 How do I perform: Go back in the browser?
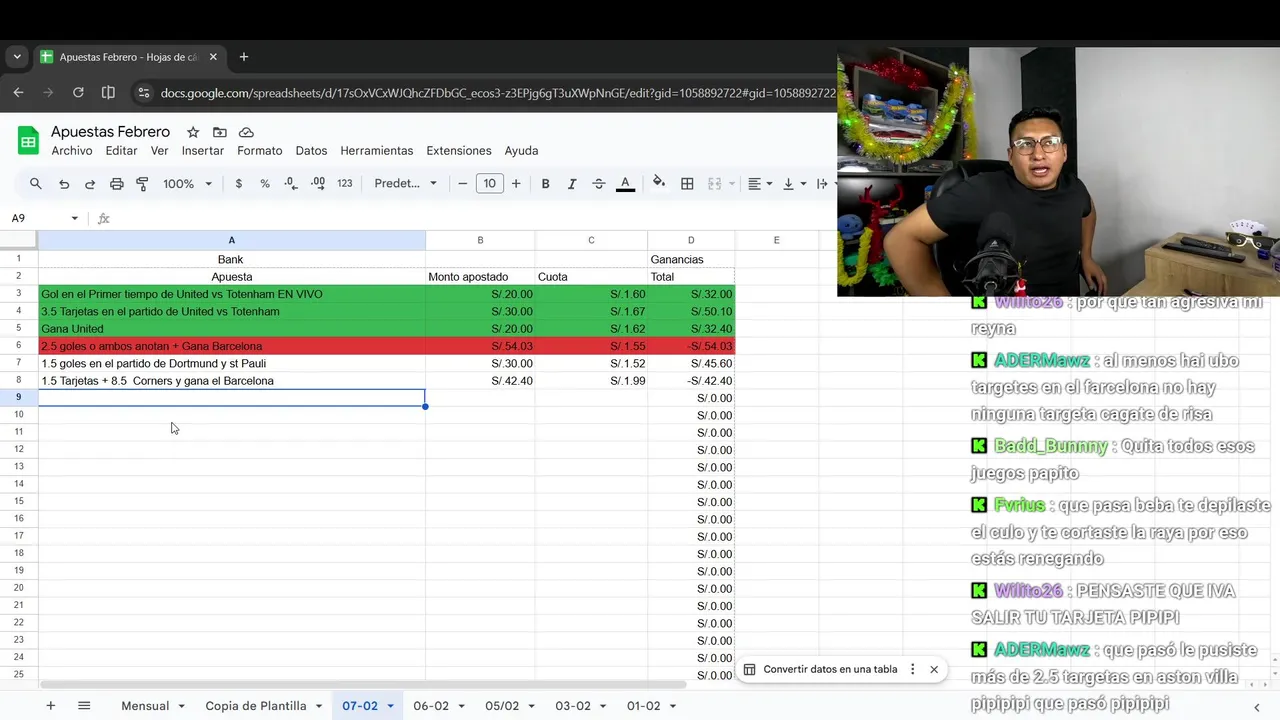[x=18, y=93]
